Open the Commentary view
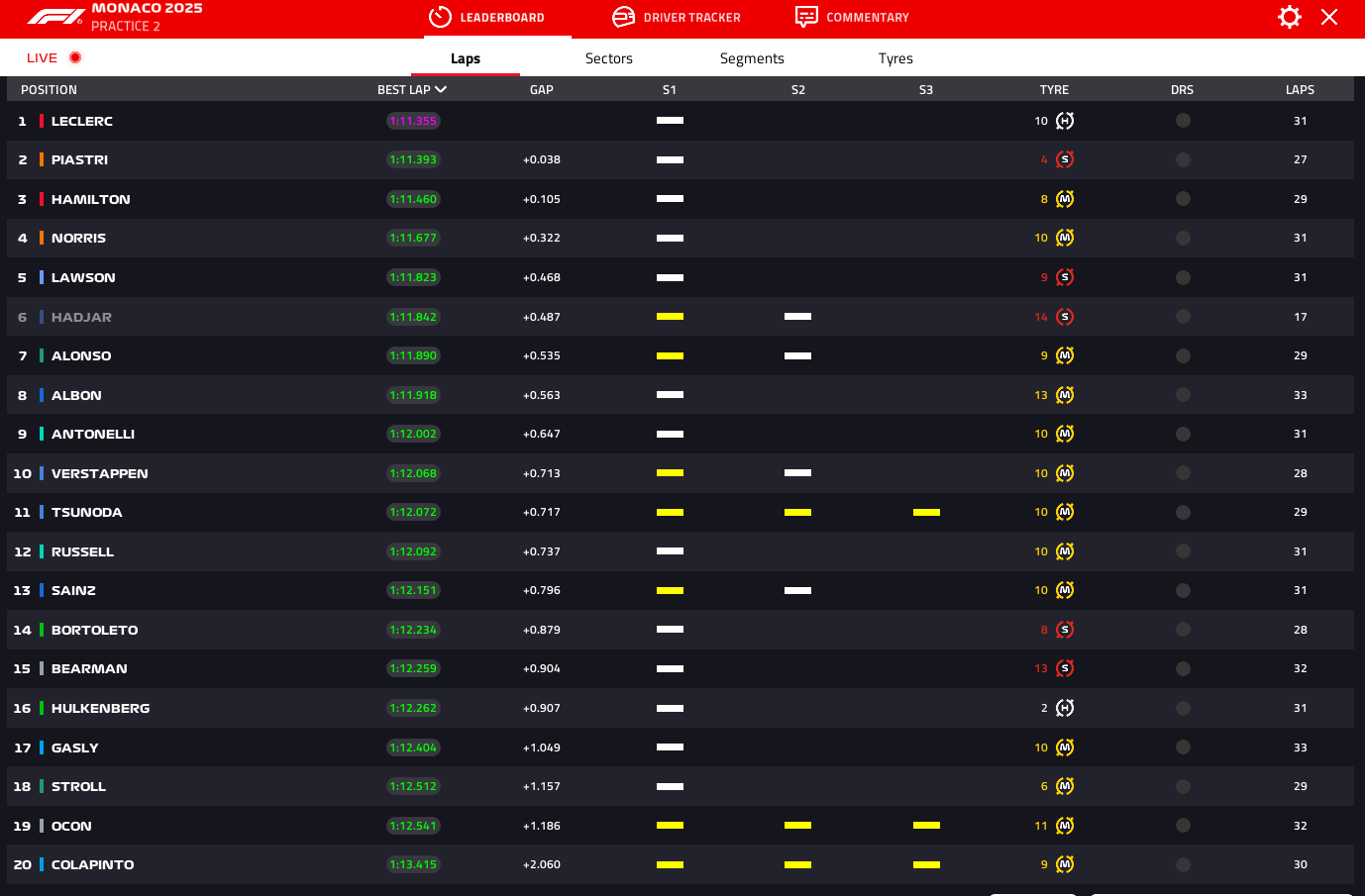This screenshot has height=896, width=1365. click(852, 17)
